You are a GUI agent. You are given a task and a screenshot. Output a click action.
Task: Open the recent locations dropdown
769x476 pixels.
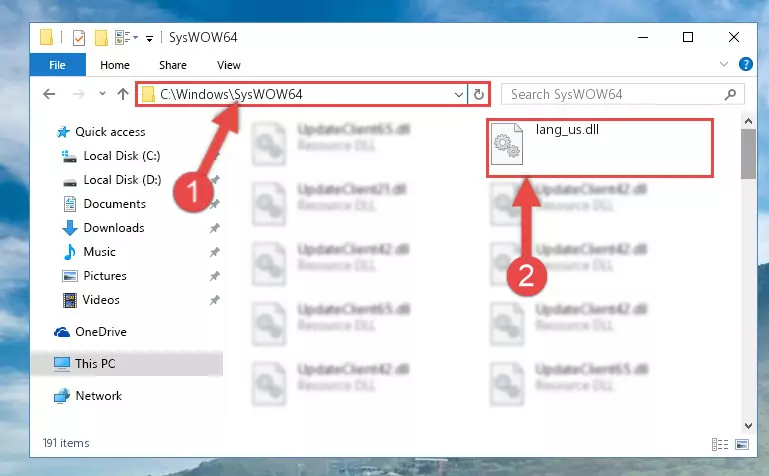tap(102, 93)
